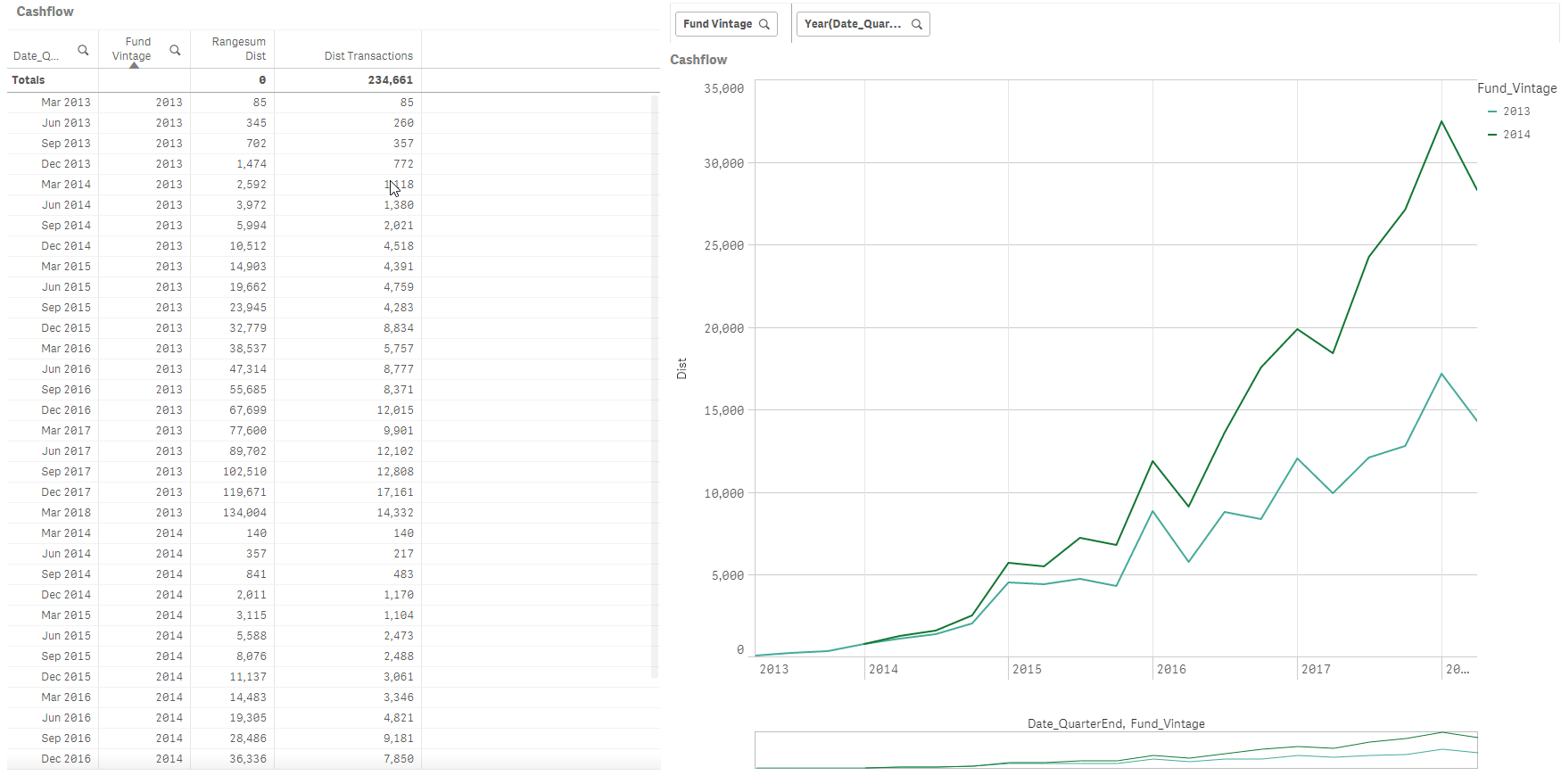The width and height of the screenshot is (1561, 784).
Task: Click the Rangesum value 119,671
Action: pos(244,492)
